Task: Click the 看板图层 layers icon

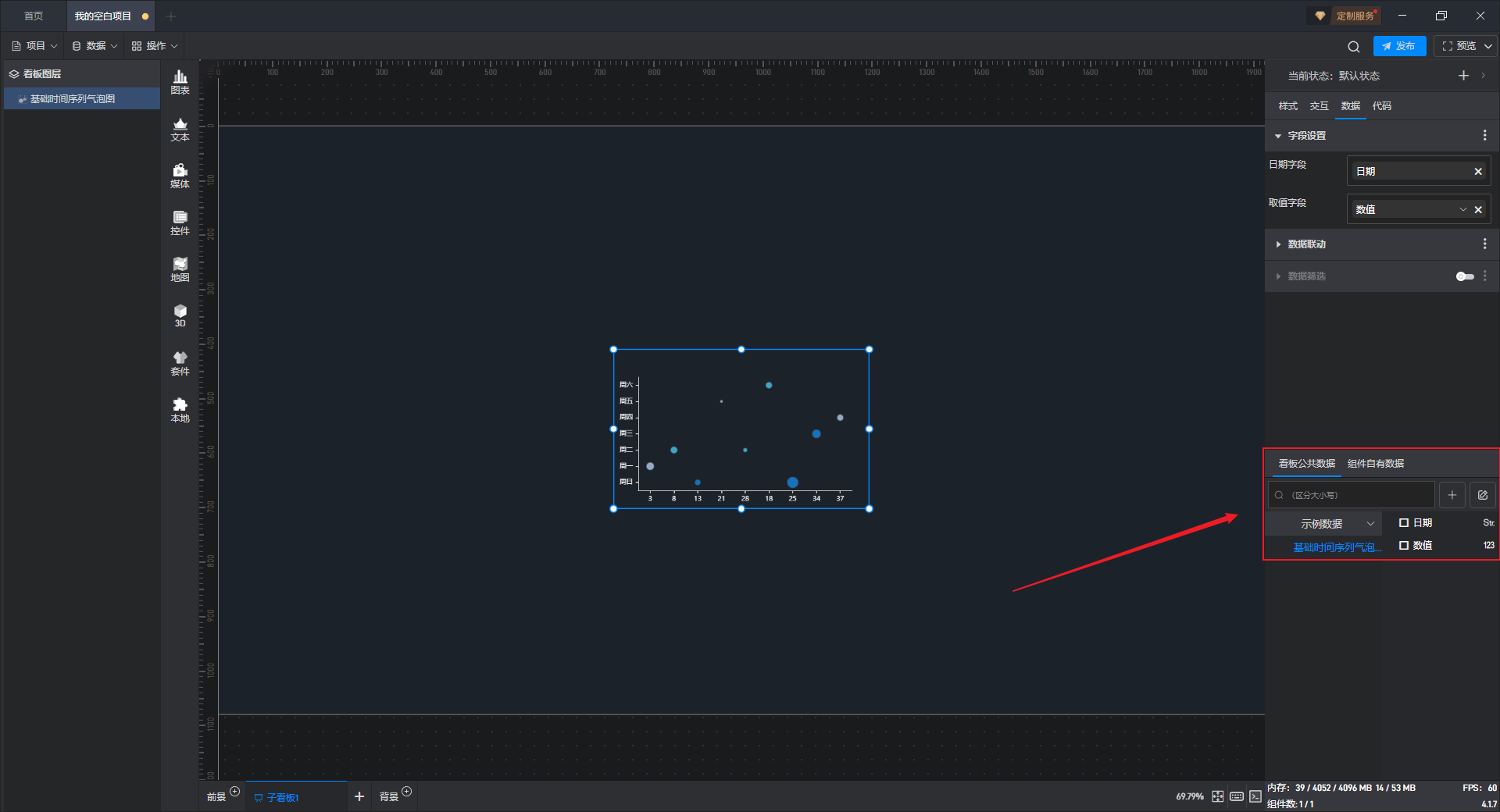Action: pos(14,74)
